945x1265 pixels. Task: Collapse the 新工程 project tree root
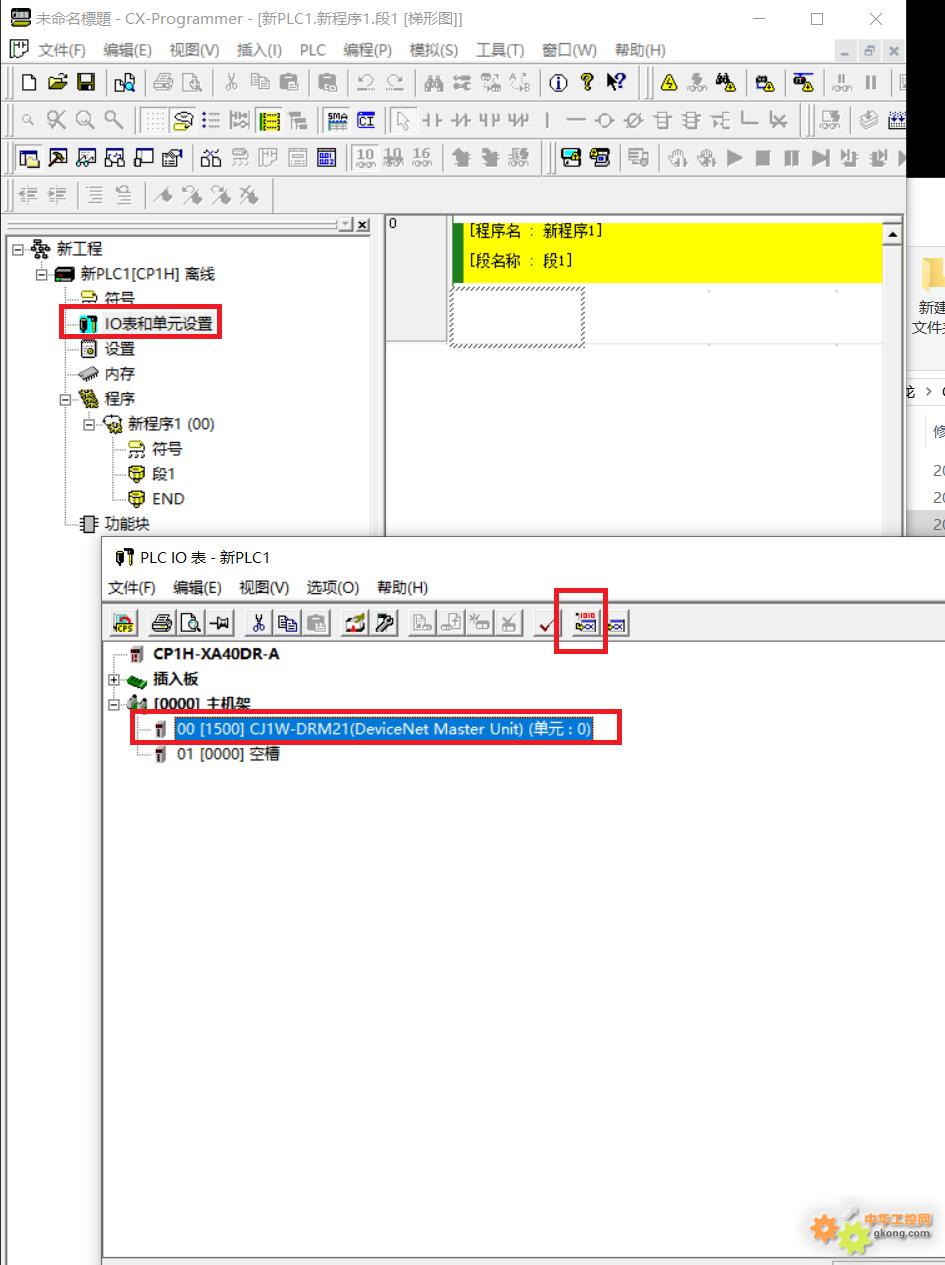coord(19,249)
